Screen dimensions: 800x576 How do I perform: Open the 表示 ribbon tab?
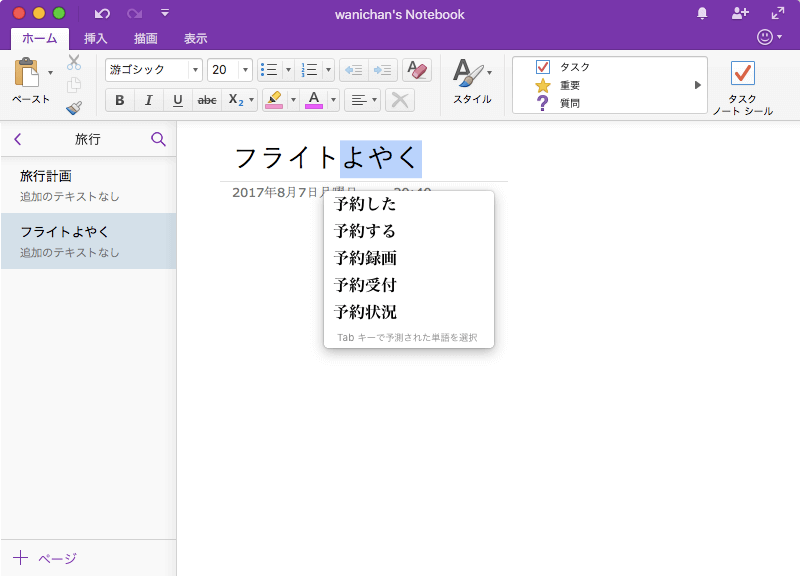(x=195, y=38)
